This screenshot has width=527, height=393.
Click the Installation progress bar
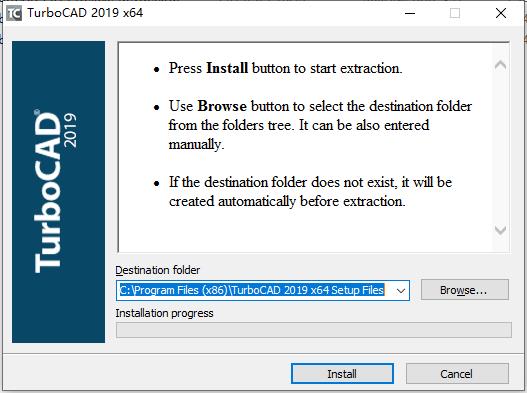(314, 330)
